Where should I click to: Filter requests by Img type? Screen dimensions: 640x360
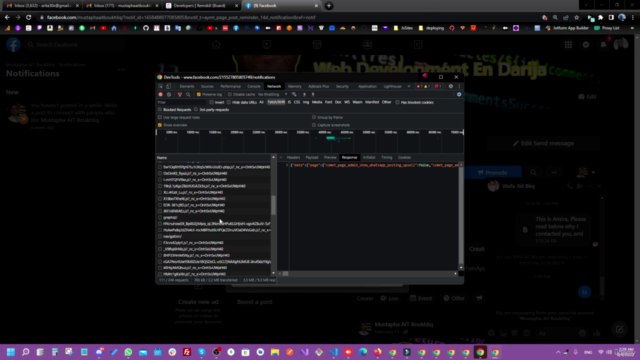pos(306,102)
